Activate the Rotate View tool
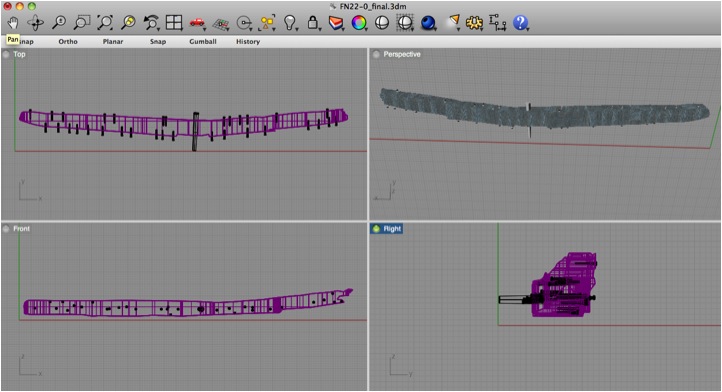Viewport: 722px width, 392px height. [x=35, y=23]
